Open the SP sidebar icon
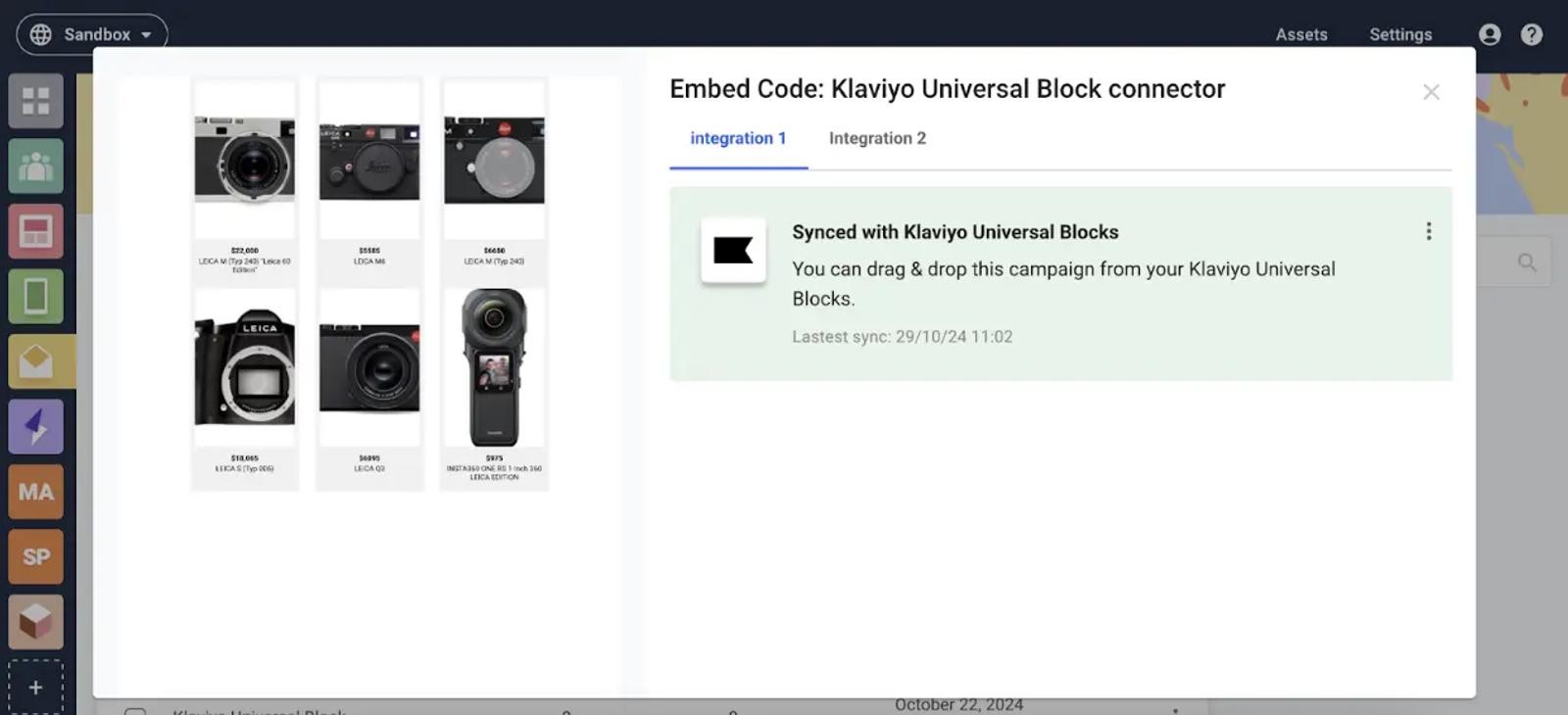The height and width of the screenshot is (715, 1568). [x=36, y=556]
